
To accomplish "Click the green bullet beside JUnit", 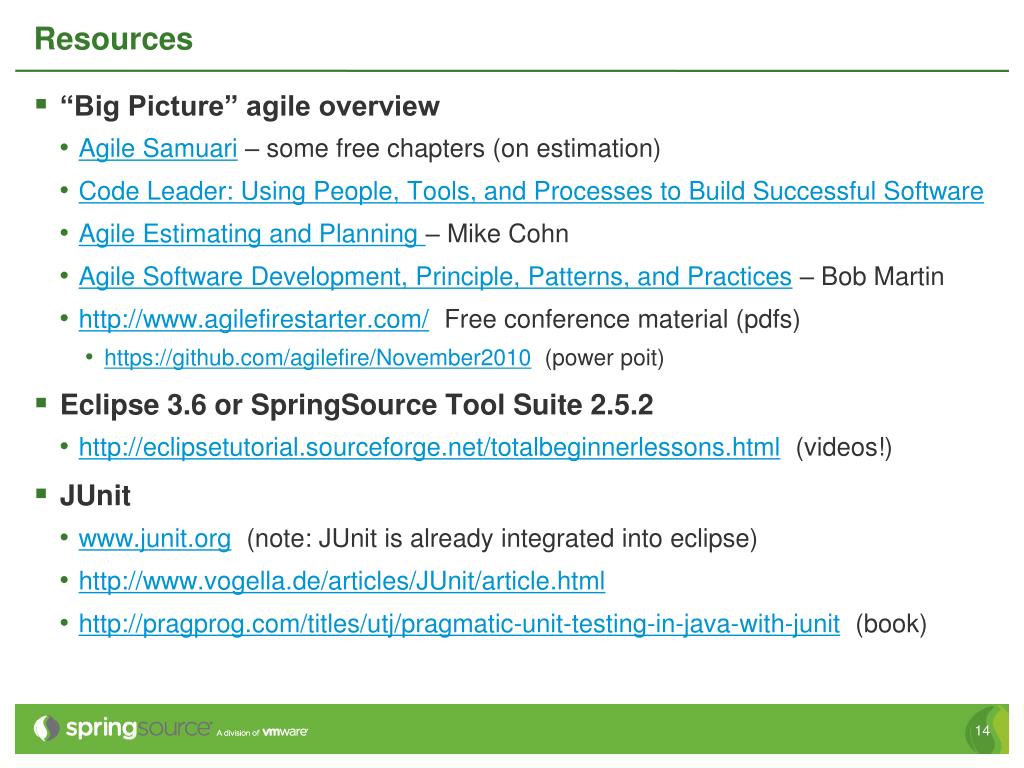I will click(42, 493).
